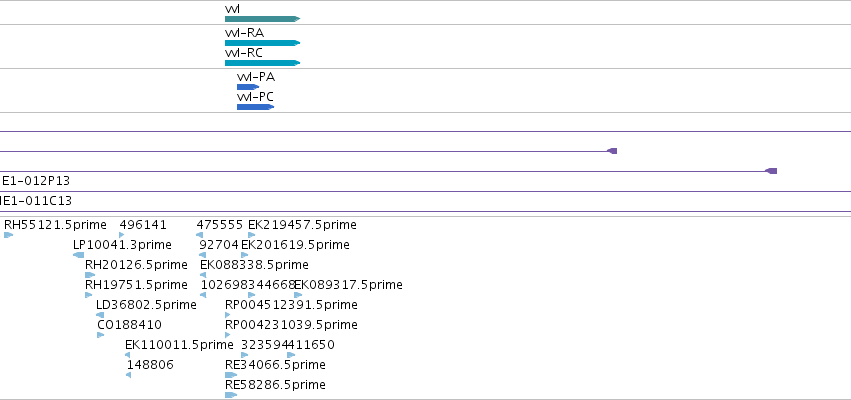This screenshot has height=400, width=851.
Task: Click the E1-012P13 clone label
Action: [36, 181]
